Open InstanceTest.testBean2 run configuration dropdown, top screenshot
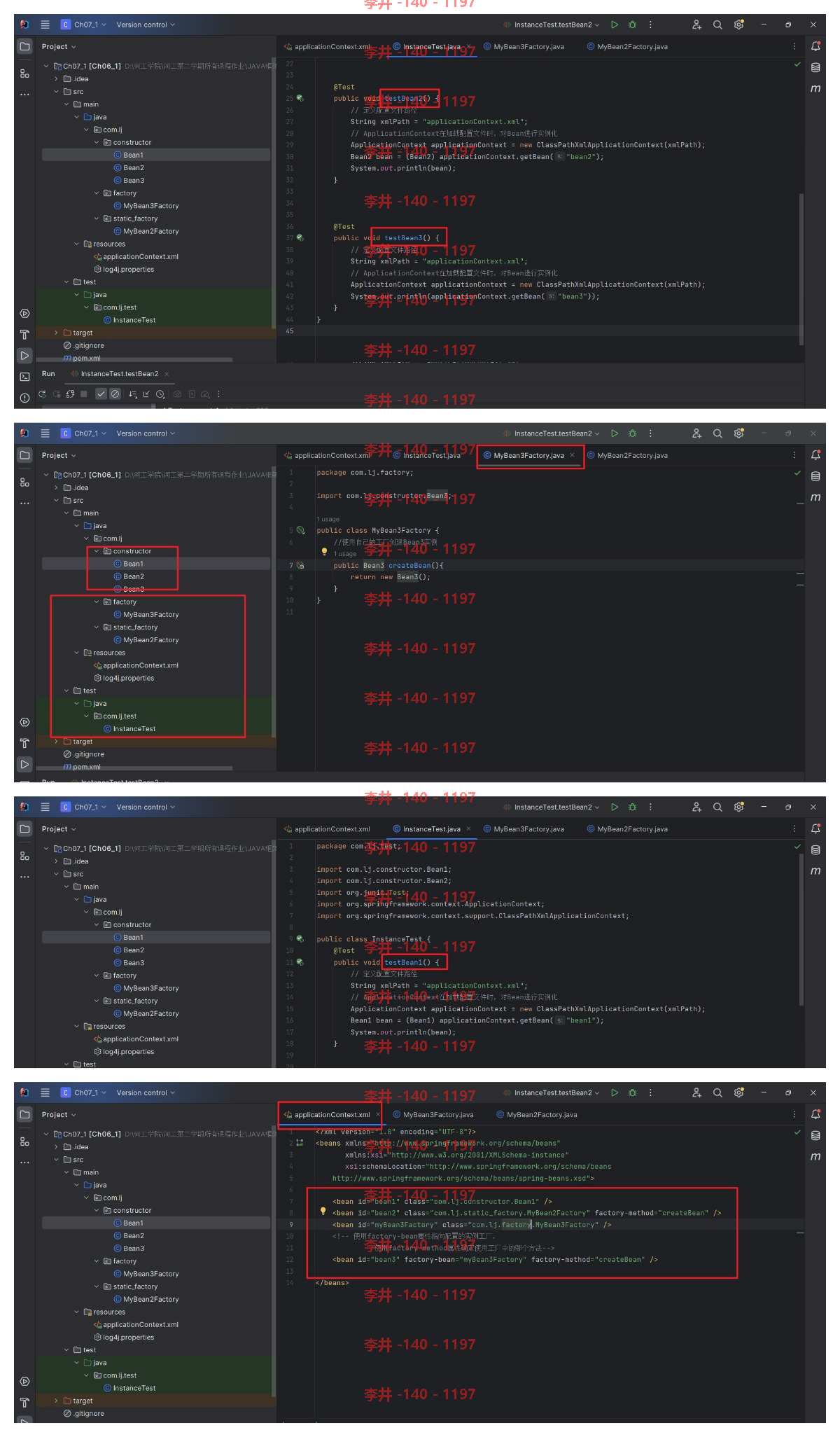This screenshot has width=840, height=1437. coord(552,25)
